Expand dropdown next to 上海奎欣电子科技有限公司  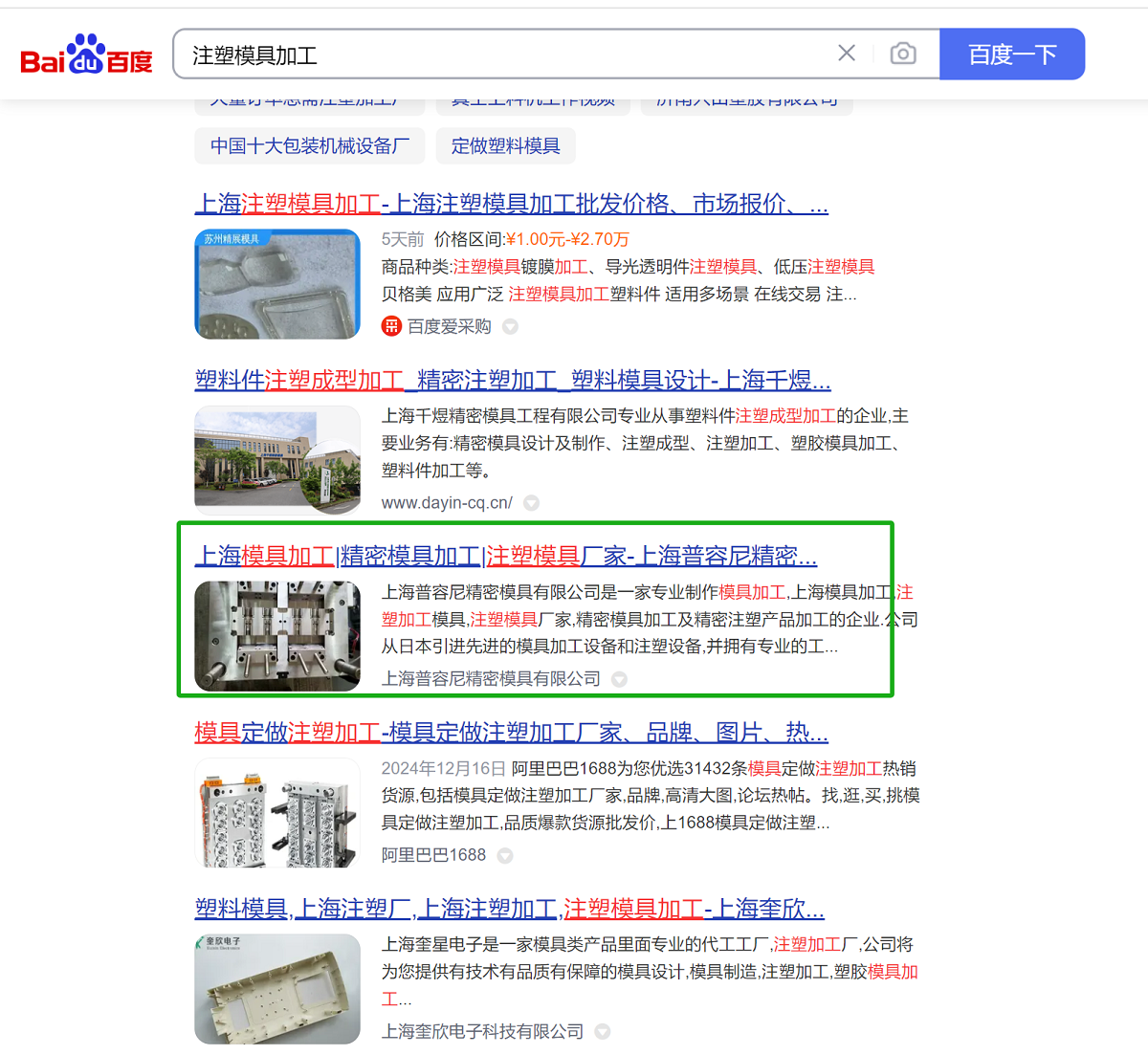(603, 1032)
